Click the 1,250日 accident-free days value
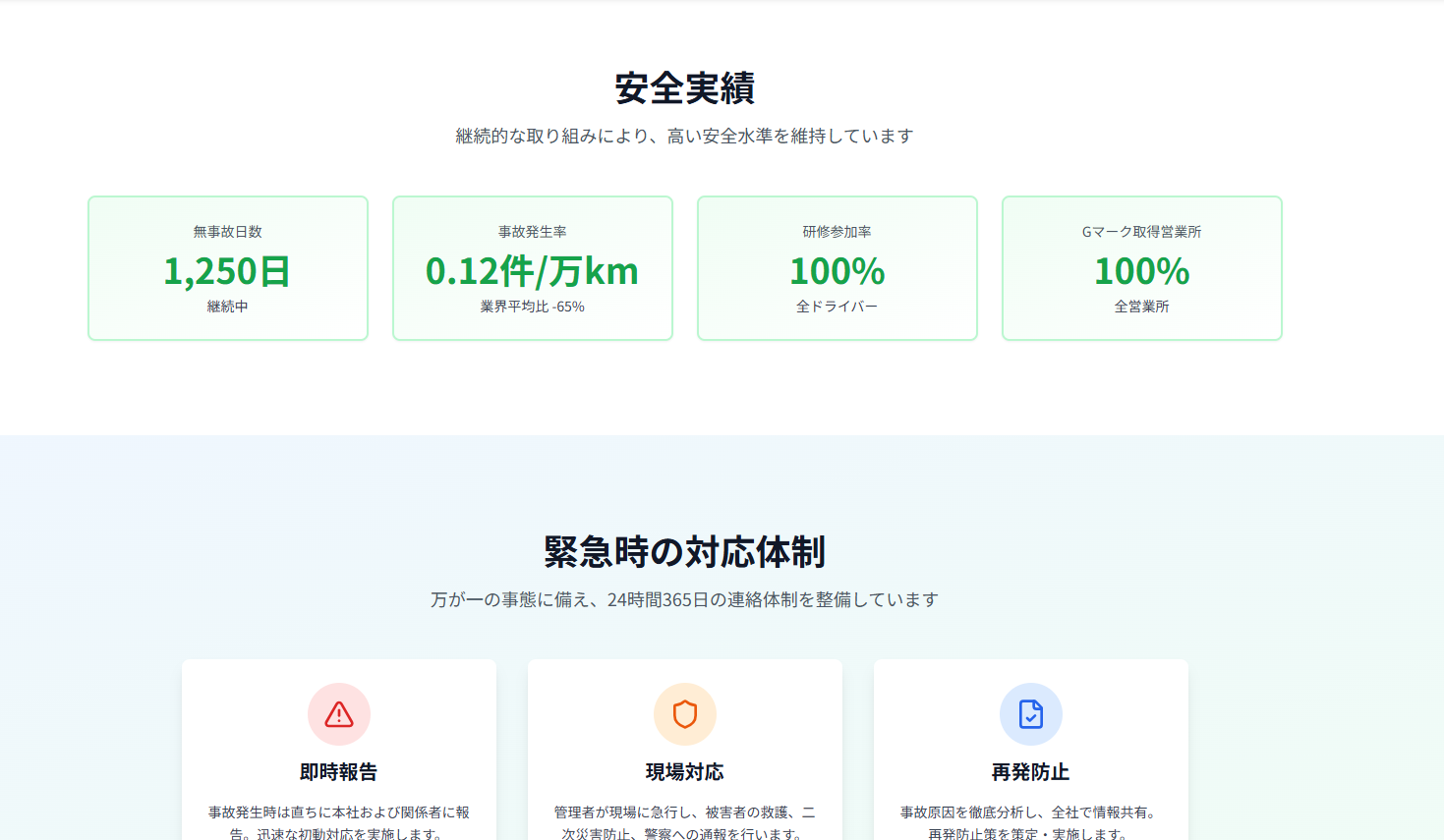This screenshot has width=1444, height=840. pos(228,271)
